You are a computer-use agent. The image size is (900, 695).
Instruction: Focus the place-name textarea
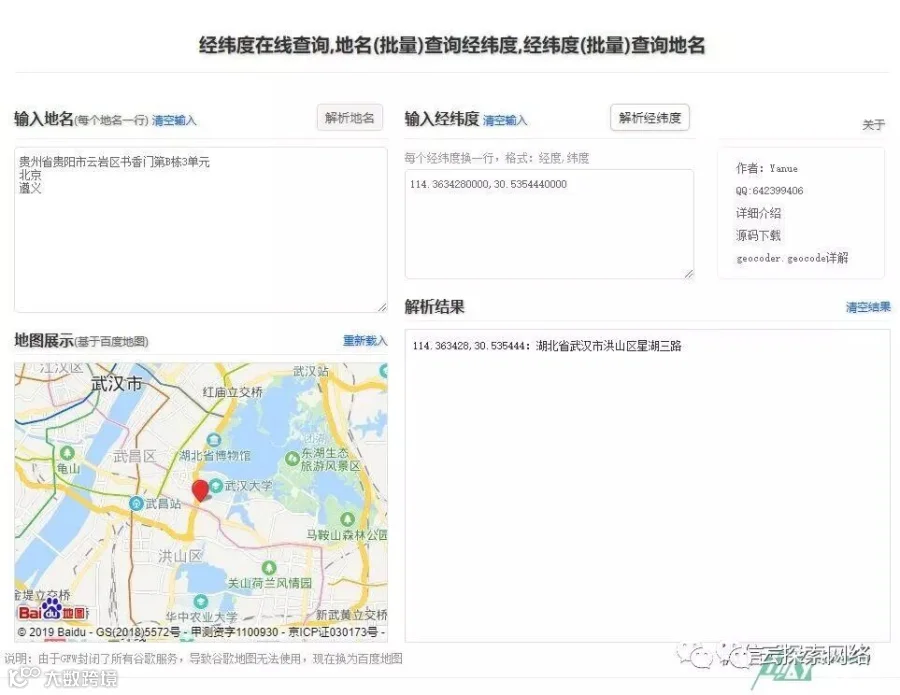[201, 230]
